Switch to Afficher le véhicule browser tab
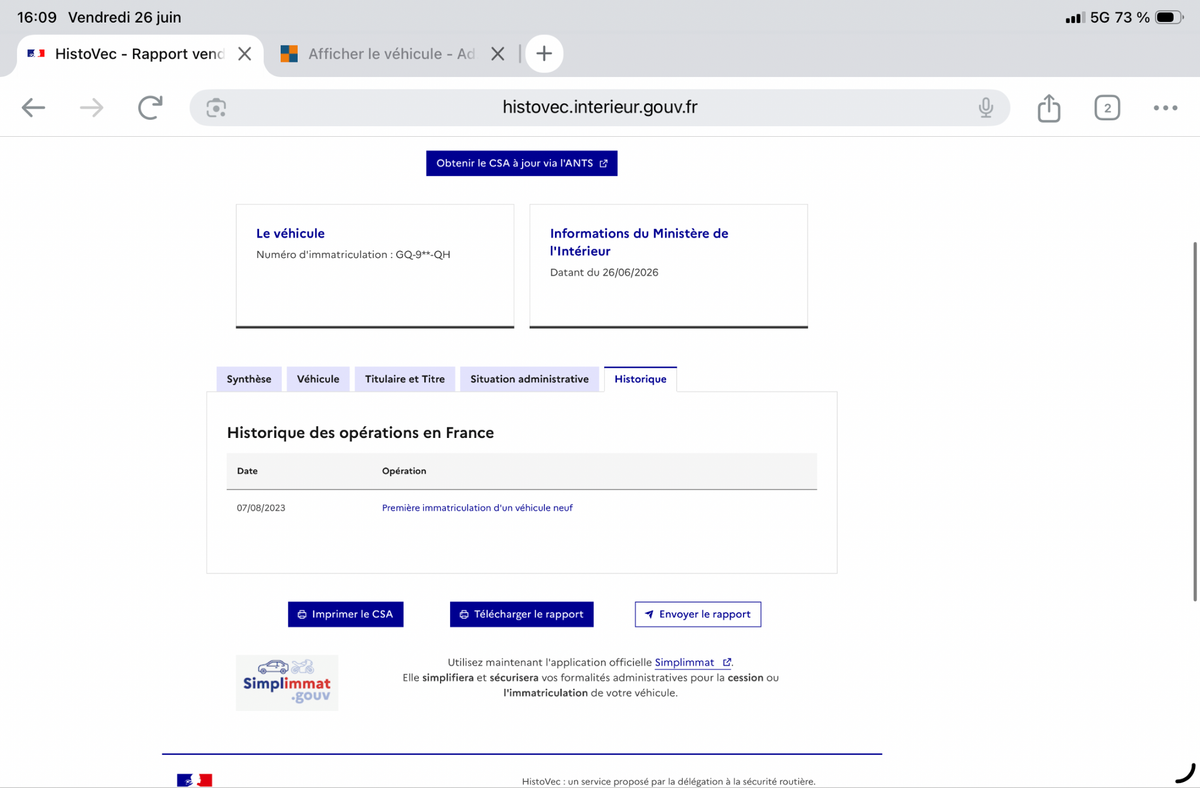The height and width of the screenshot is (788, 1200). (x=391, y=54)
